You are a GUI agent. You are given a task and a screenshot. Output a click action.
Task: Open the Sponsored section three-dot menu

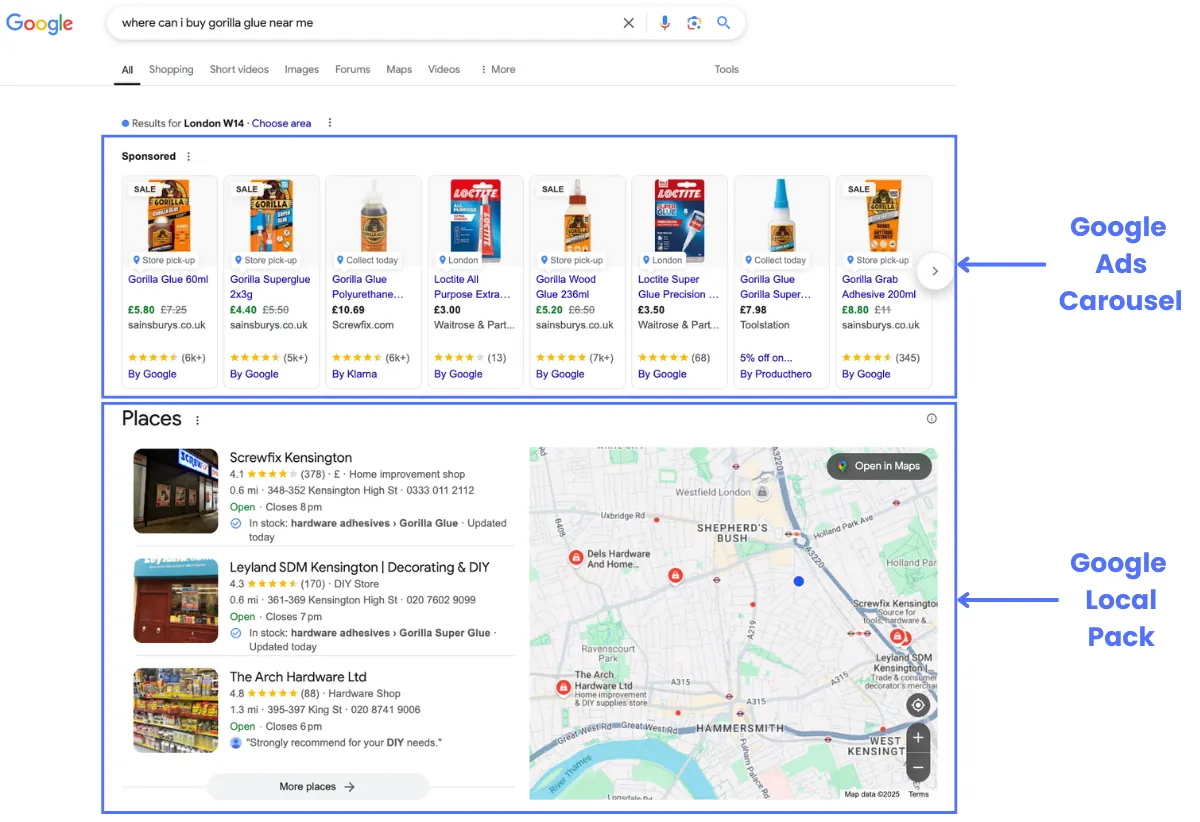(189, 157)
